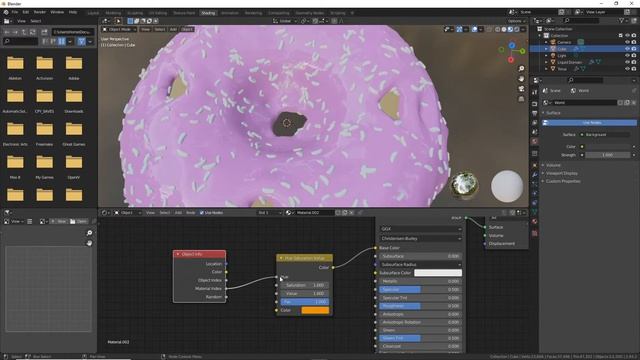This screenshot has height=360, width=640.
Task: Adjust the Fac slider on Hue Saturation node
Action: (304, 302)
